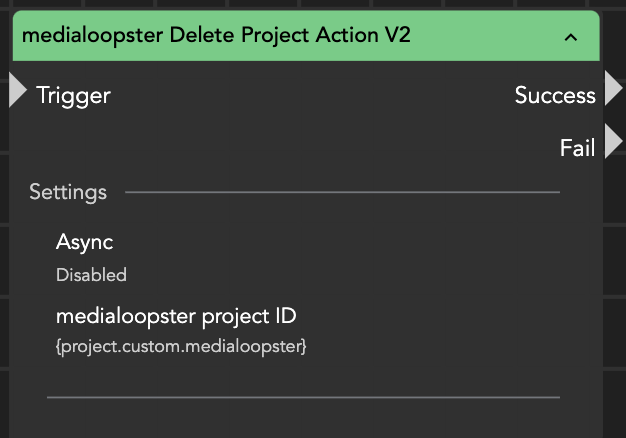Select the medialoopster Delete Project Action V2 title
The image size is (626, 438).
pyautogui.click(x=216, y=36)
